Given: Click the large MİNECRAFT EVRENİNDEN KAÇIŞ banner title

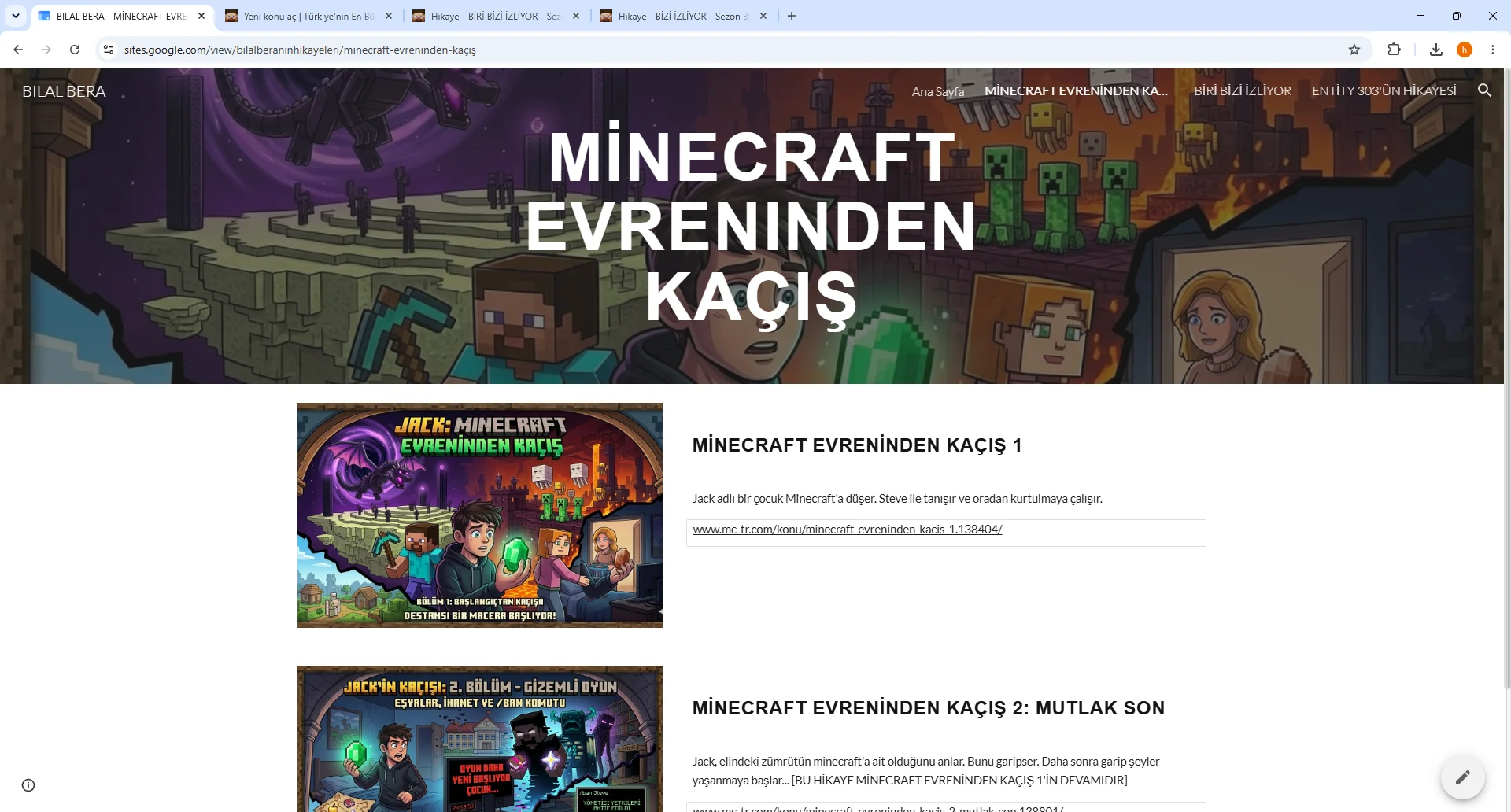Looking at the screenshot, I should 752,227.
